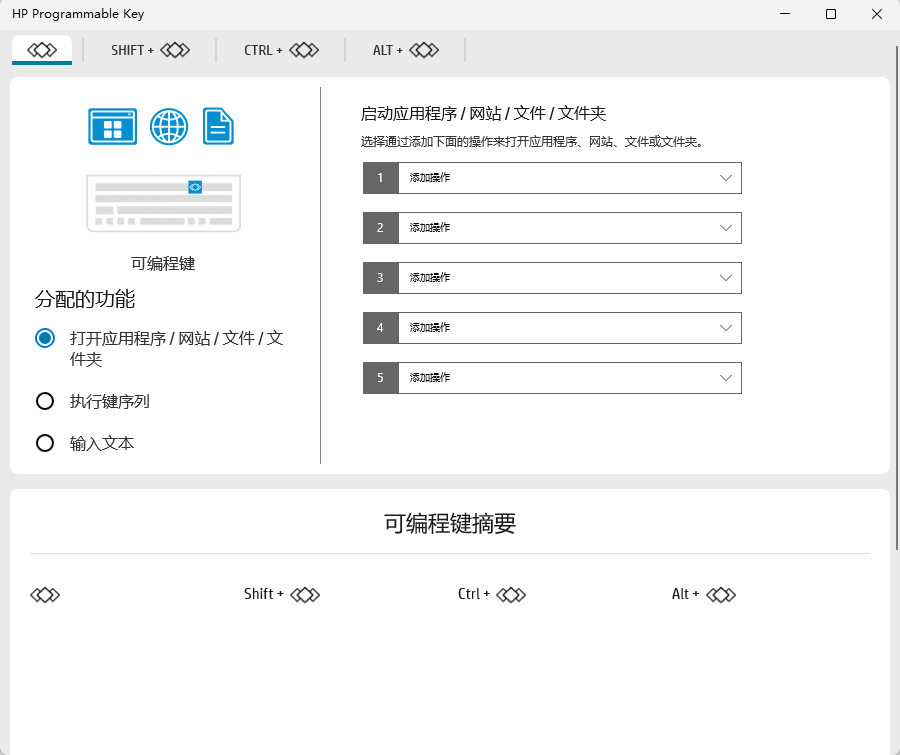Click the blue document file icon
The height and width of the screenshot is (755, 900).
218,126
